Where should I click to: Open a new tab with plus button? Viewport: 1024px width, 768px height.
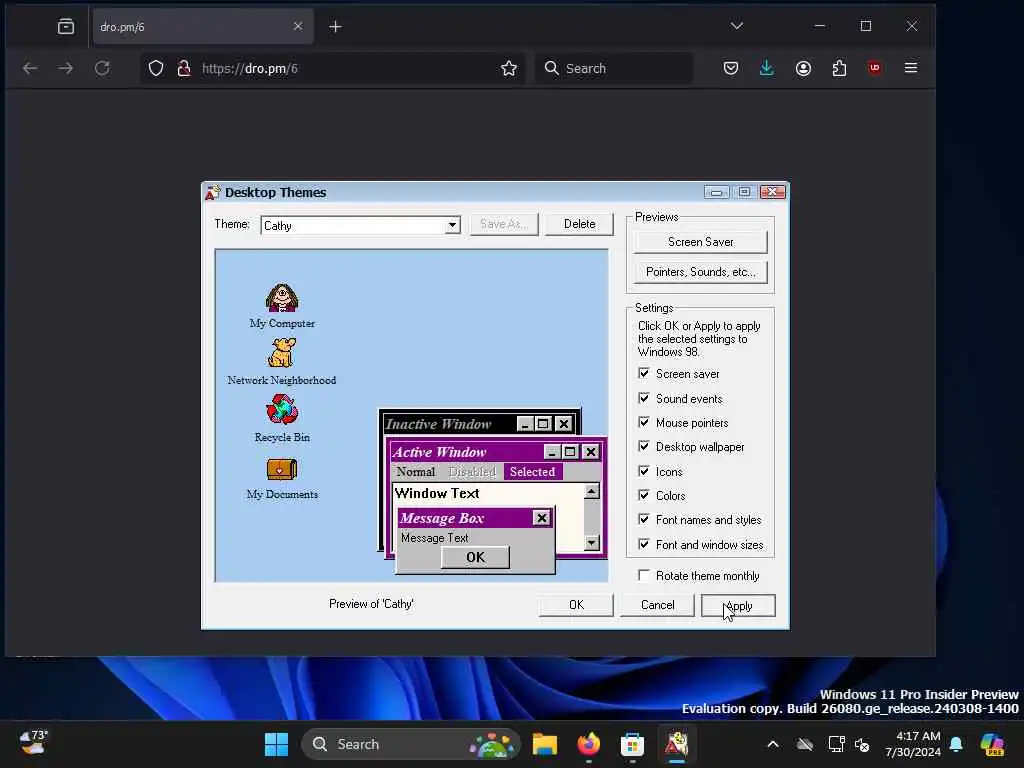[x=335, y=27]
